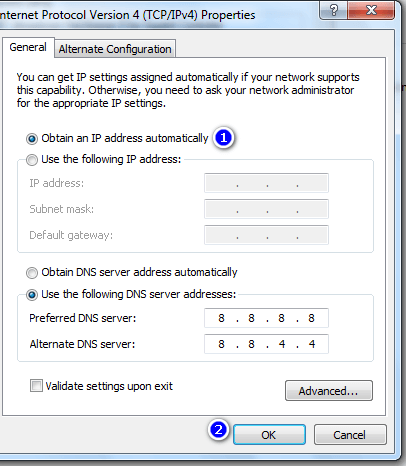
Task: Select Use the following IP address
Action: pos(32,160)
